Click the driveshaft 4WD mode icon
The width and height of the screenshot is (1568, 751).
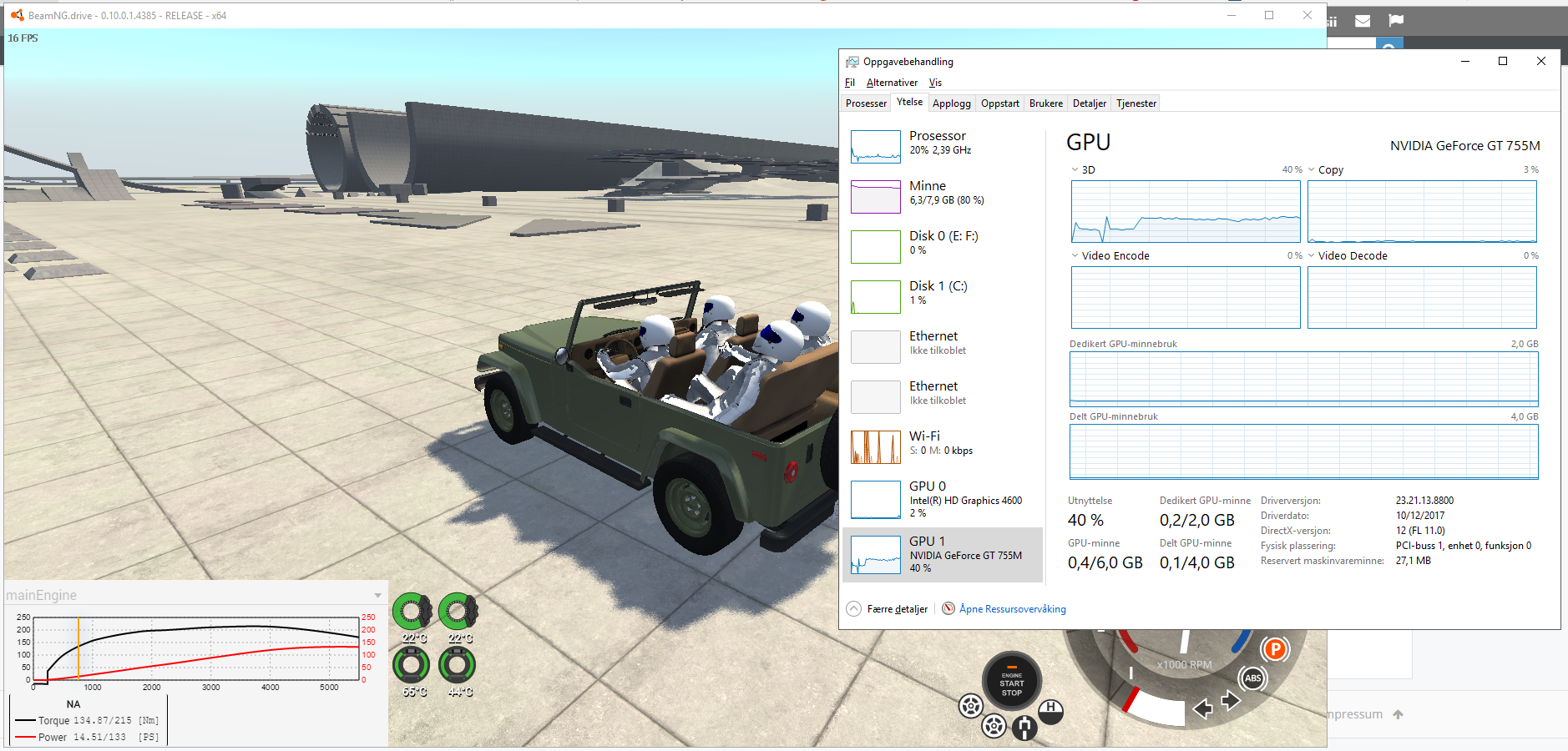point(1024,728)
